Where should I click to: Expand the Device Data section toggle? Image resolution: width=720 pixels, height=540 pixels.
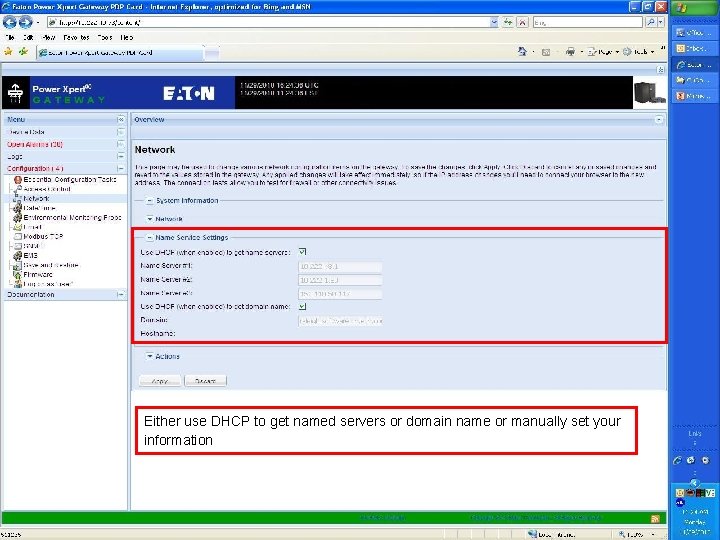click(121, 132)
